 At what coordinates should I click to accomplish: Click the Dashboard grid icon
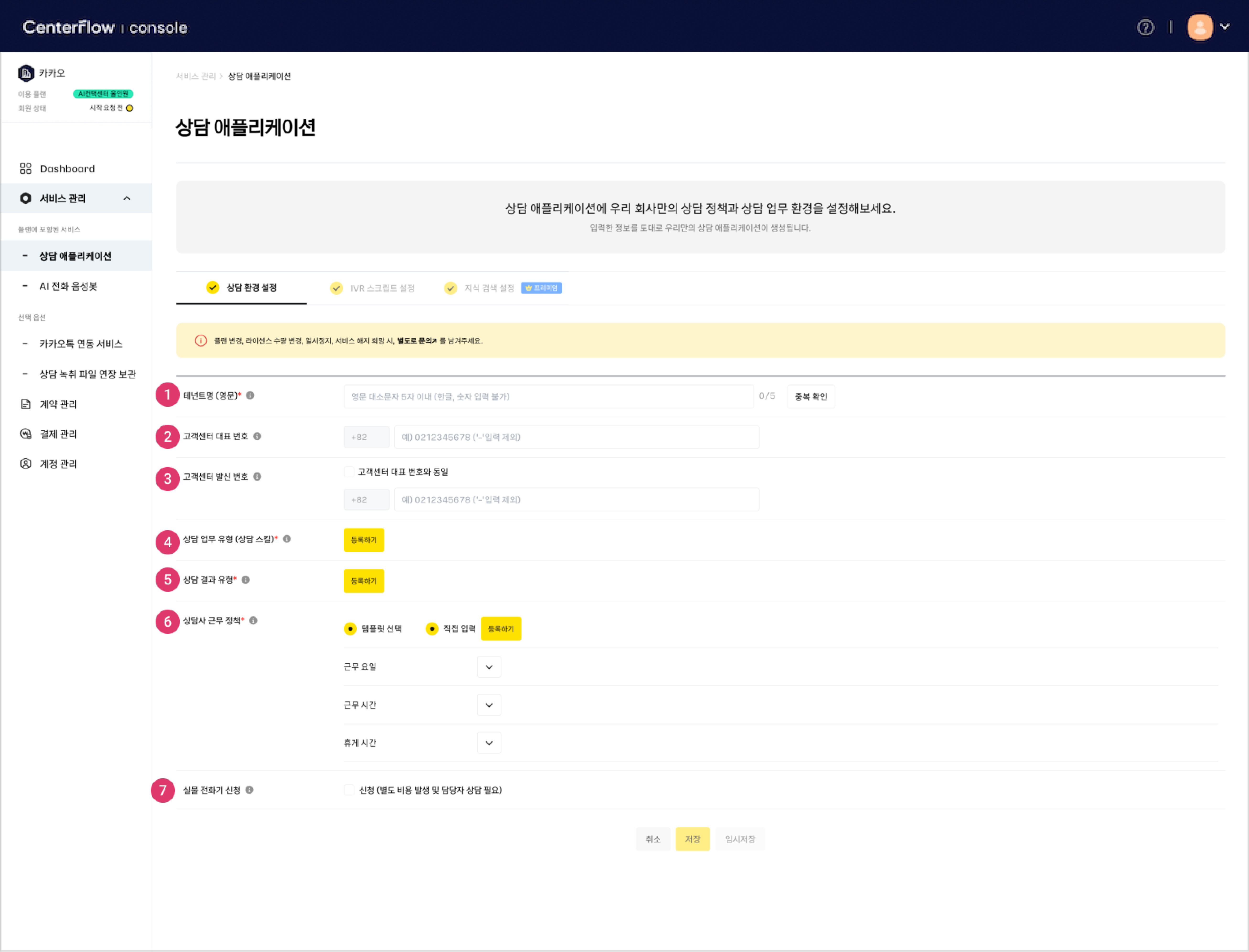click(26, 168)
